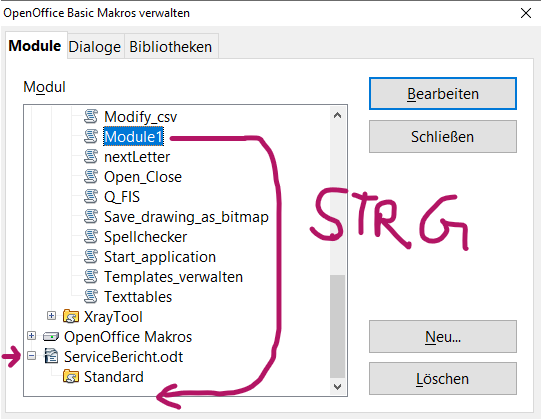Click the Schließen button
This screenshot has height=419, width=541.
(443, 136)
